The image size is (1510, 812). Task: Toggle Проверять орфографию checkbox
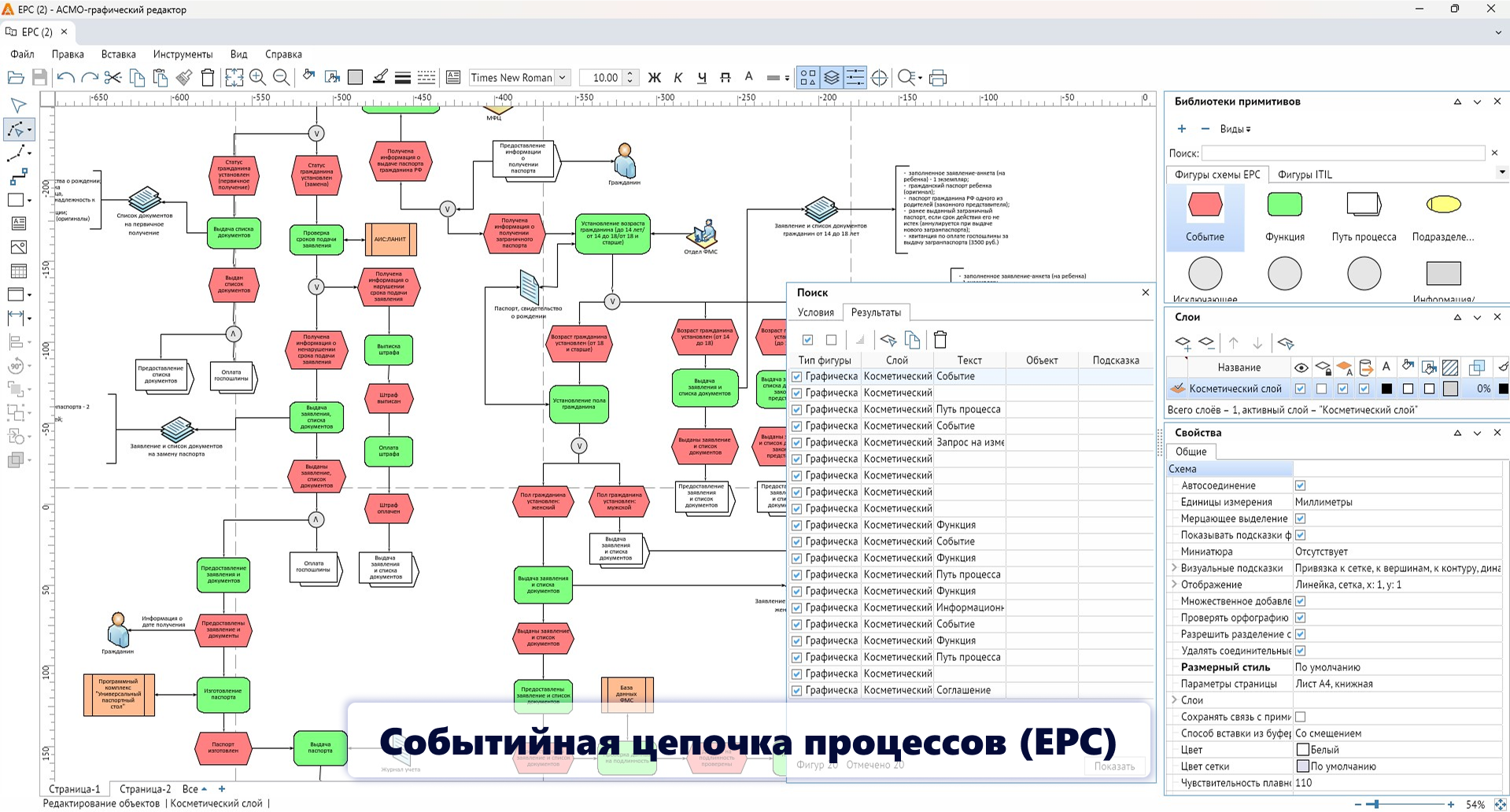1300,618
